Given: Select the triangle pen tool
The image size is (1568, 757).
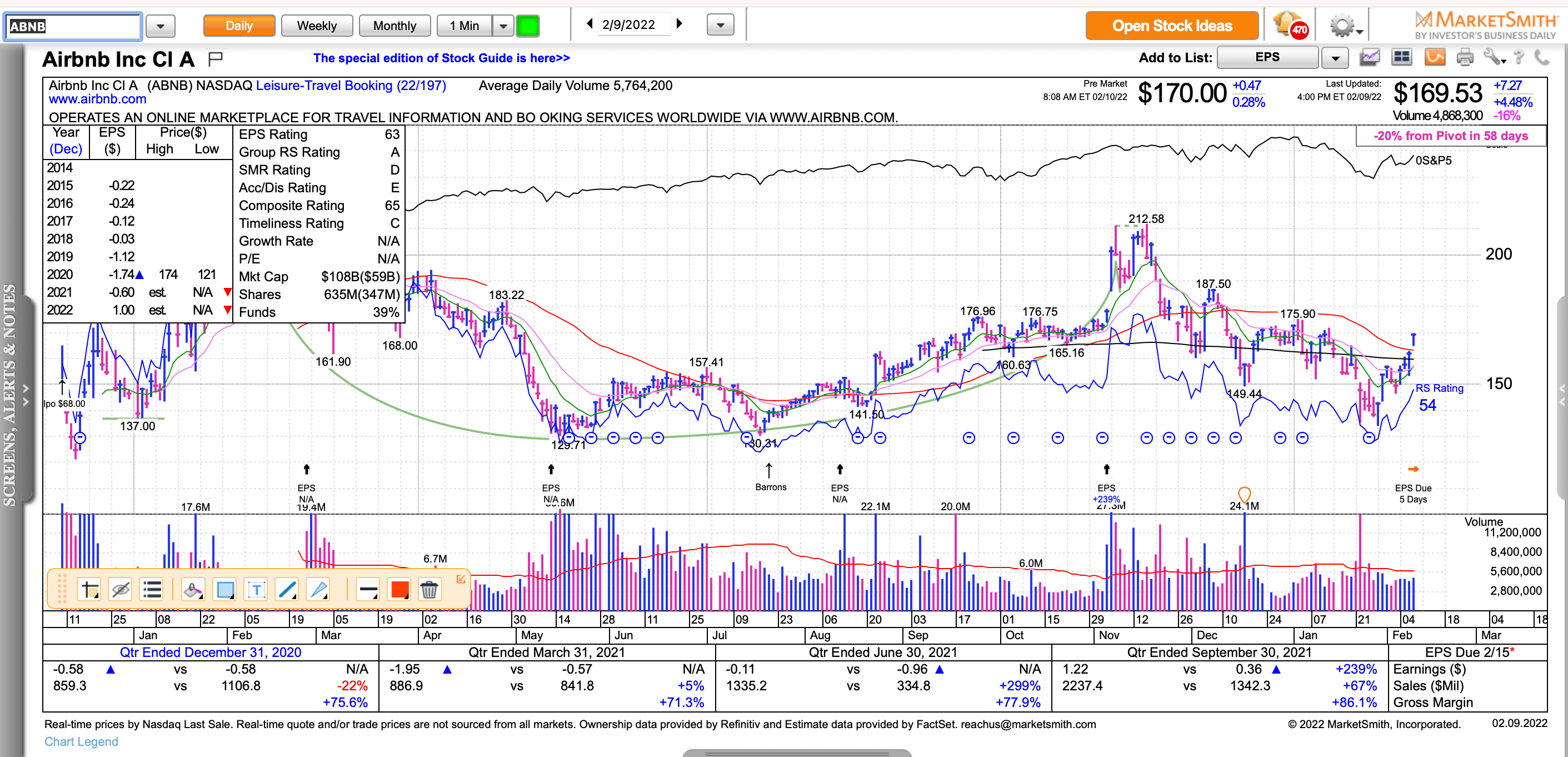Looking at the screenshot, I should click(x=318, y=590).
